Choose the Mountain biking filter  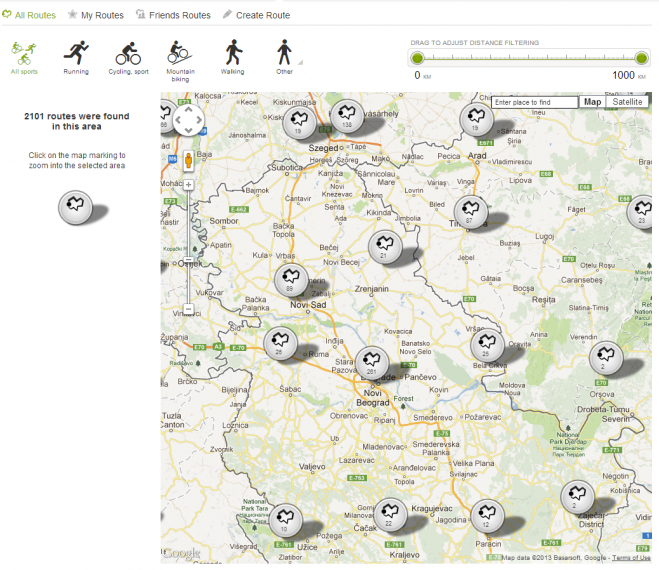coord(180,61)
